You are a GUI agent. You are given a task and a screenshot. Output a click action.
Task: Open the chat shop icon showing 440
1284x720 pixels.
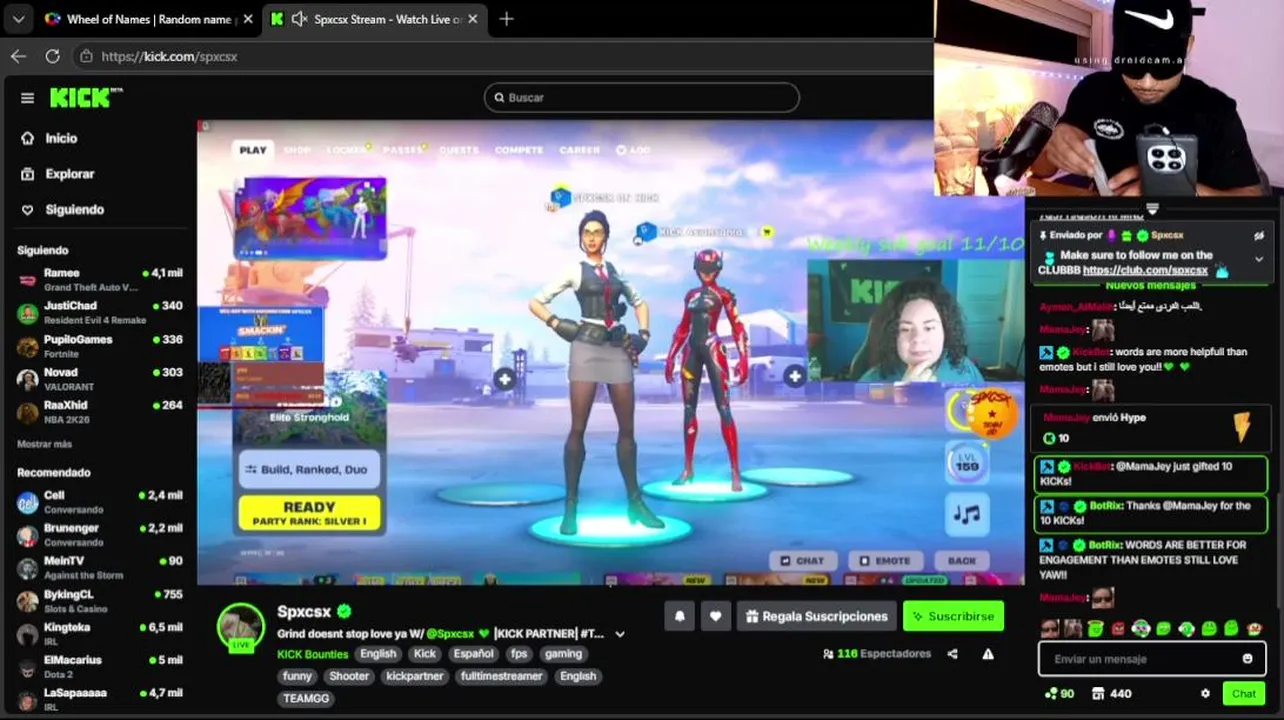pyautogui.click(x=1111, y=694)
